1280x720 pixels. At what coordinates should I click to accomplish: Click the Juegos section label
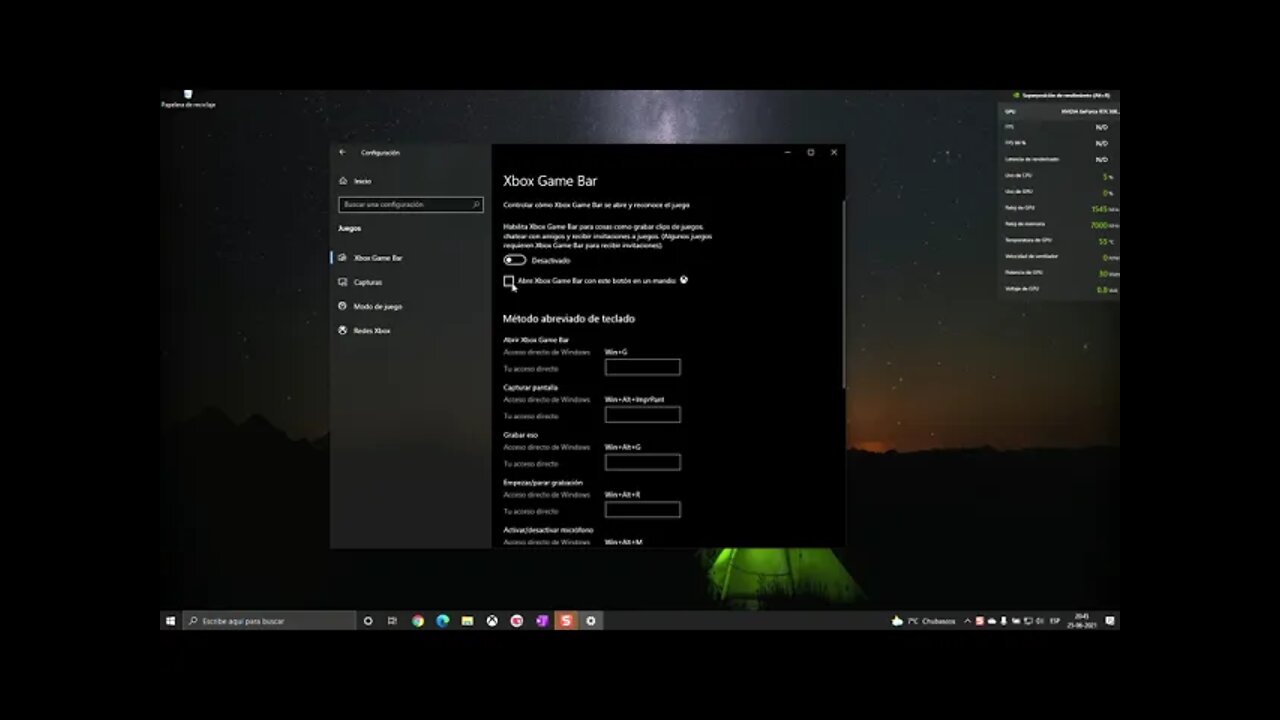point(349,228)
